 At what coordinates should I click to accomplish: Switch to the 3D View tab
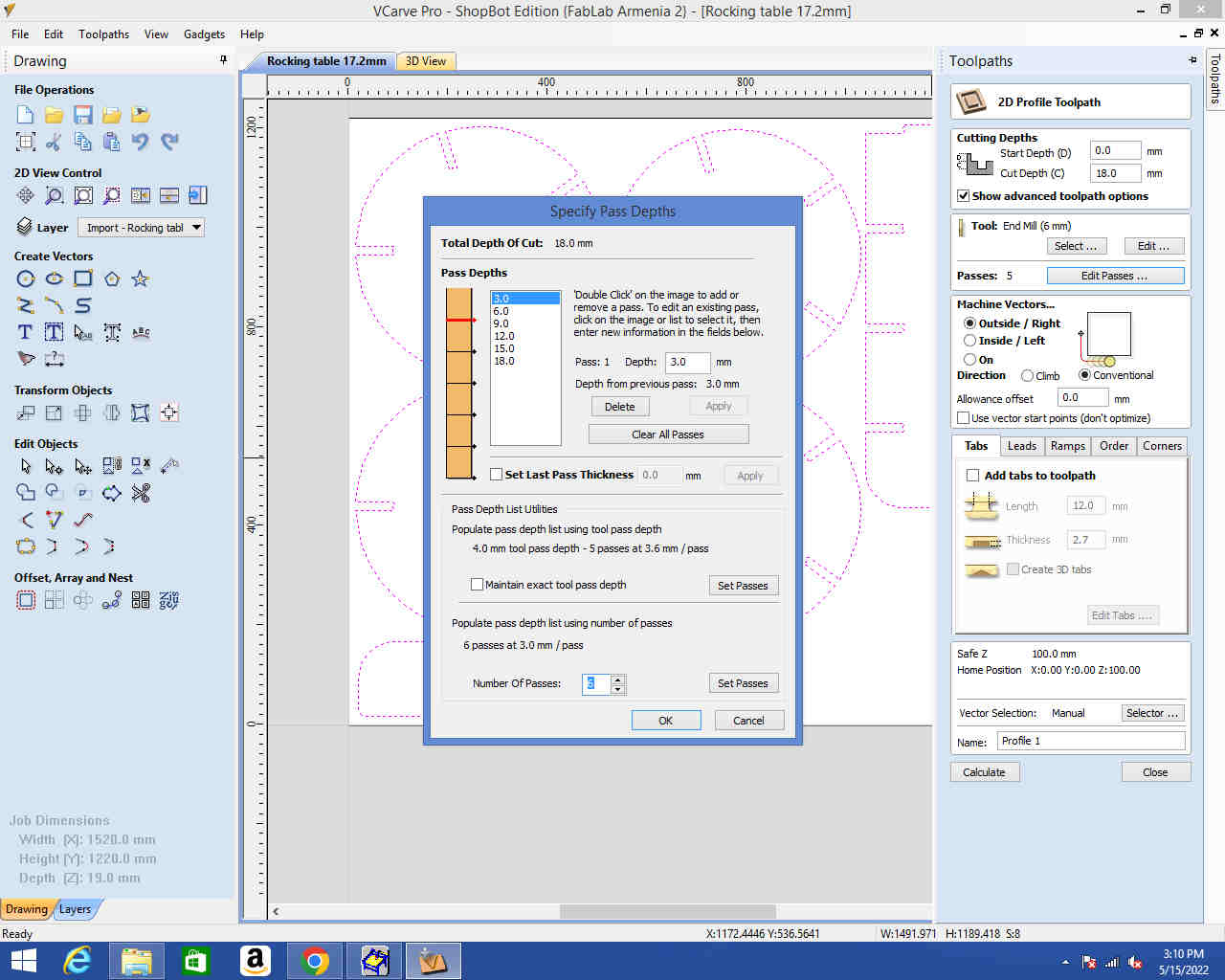[426, 61]
